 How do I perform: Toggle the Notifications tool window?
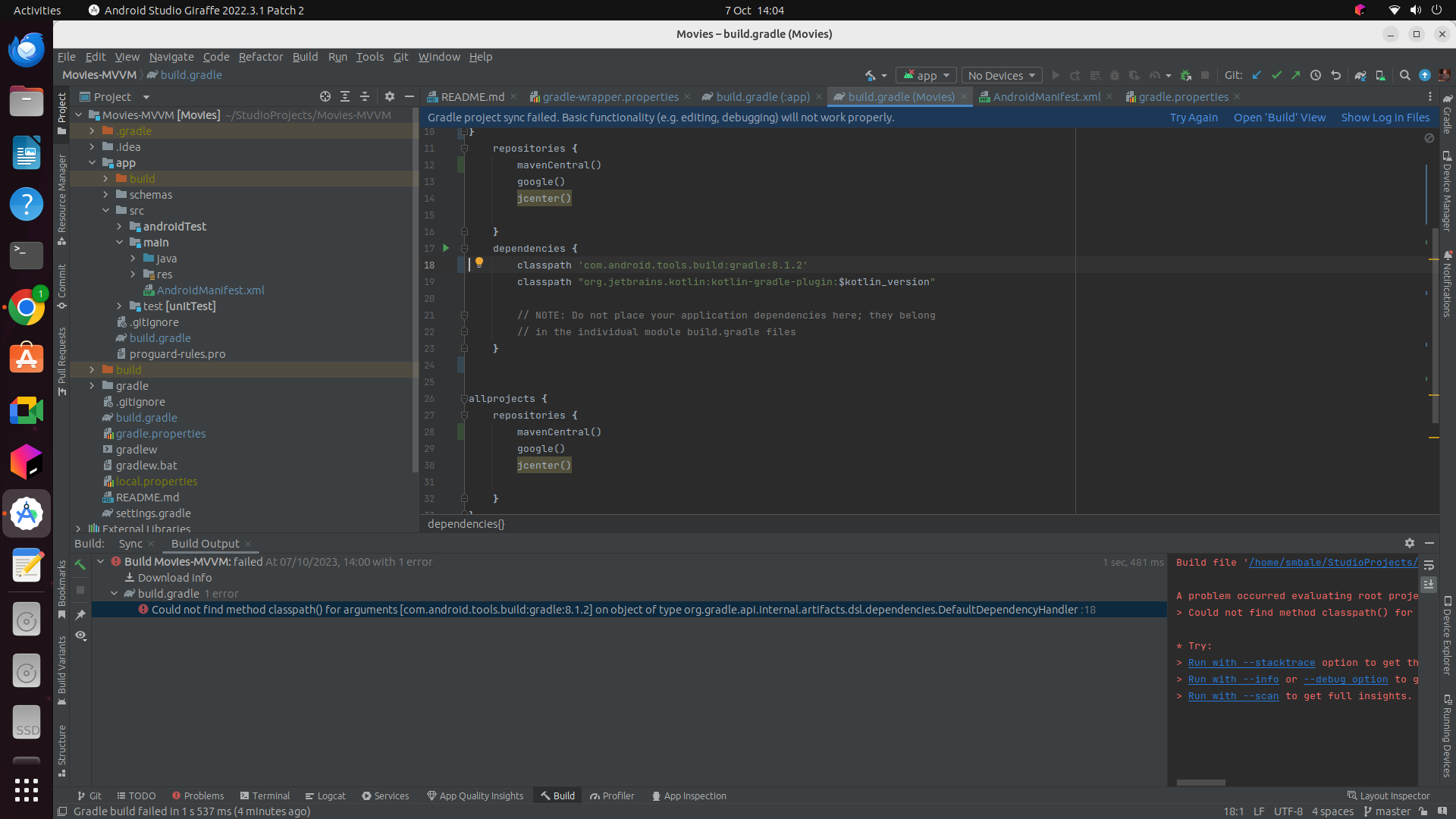(x=1447, y=283)
